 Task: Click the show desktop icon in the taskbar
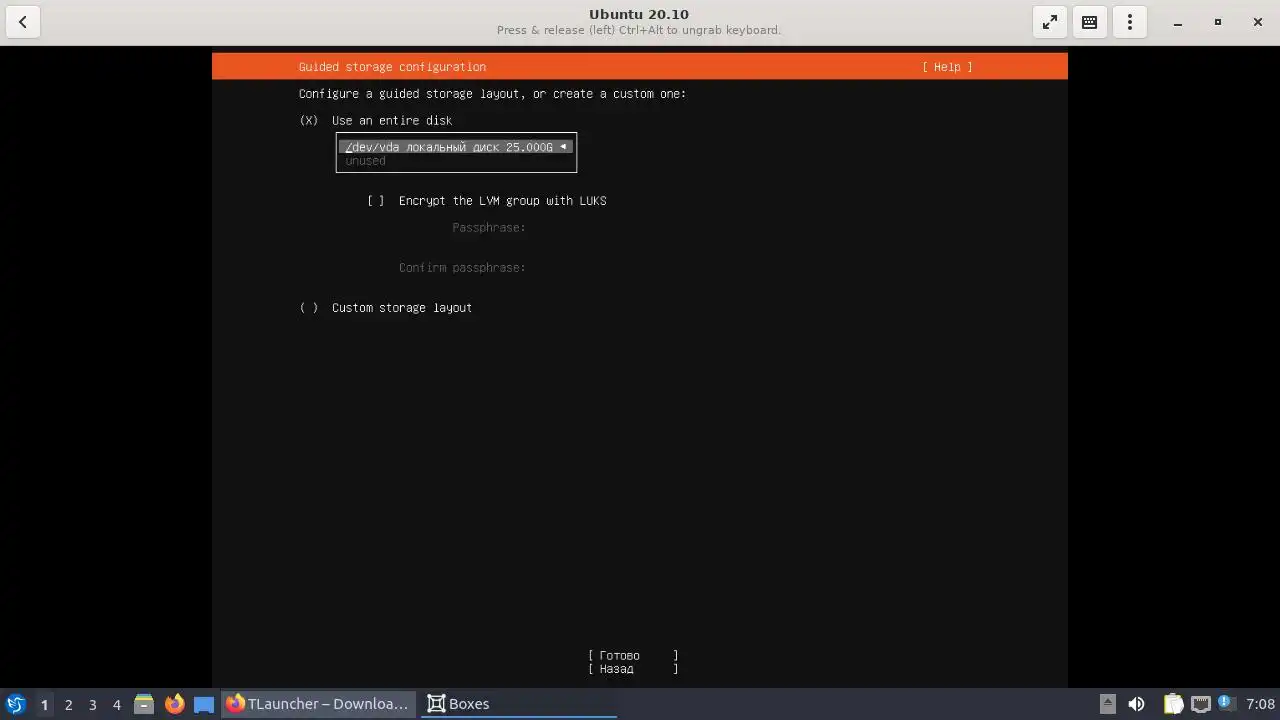[x=204, y=704]
